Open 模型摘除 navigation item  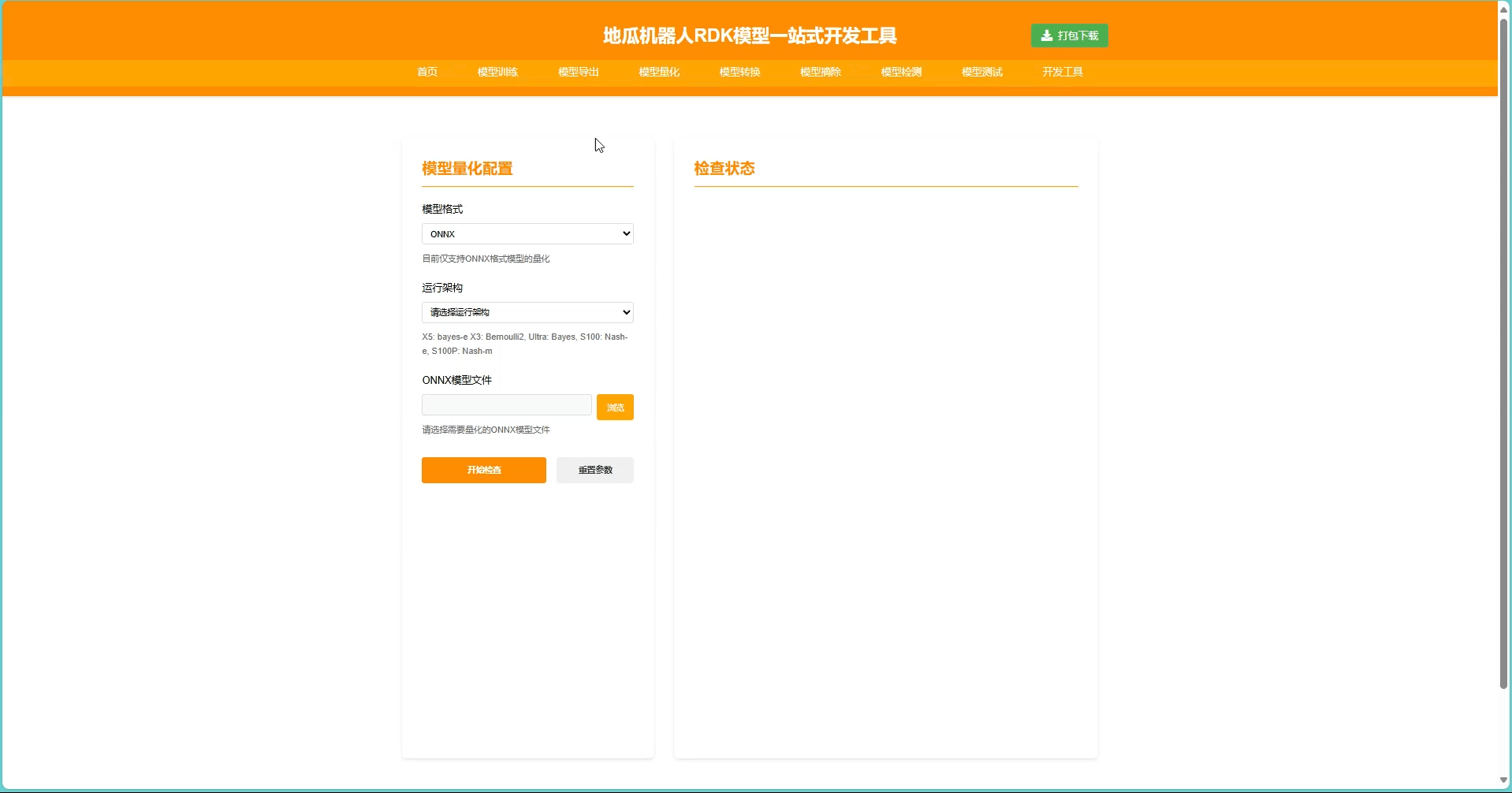point(821,72)
